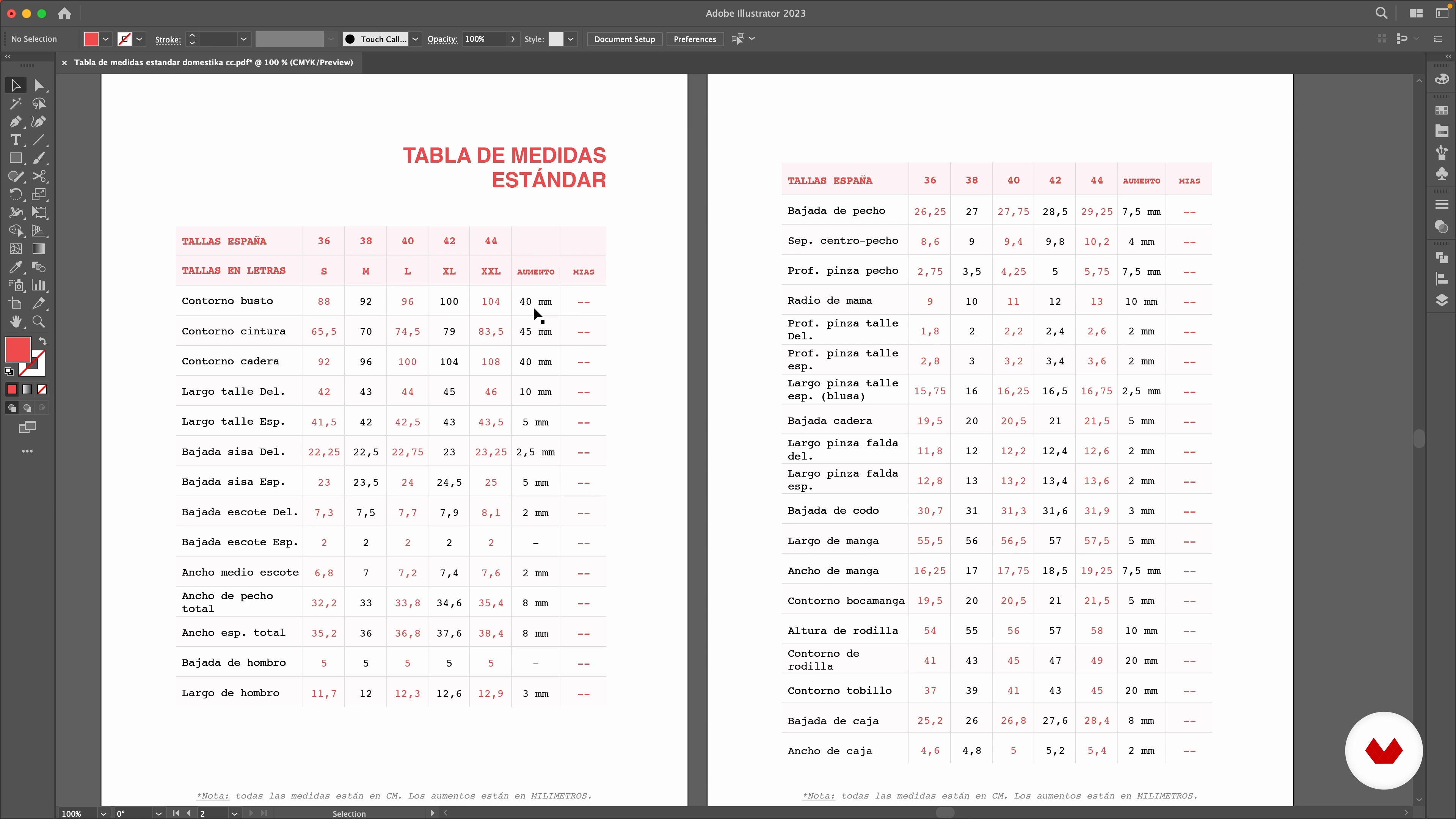Open the Touch Calligraphic brush dropdown
Viewport: 1456px width, 819px height.
(x=415, y=39)
